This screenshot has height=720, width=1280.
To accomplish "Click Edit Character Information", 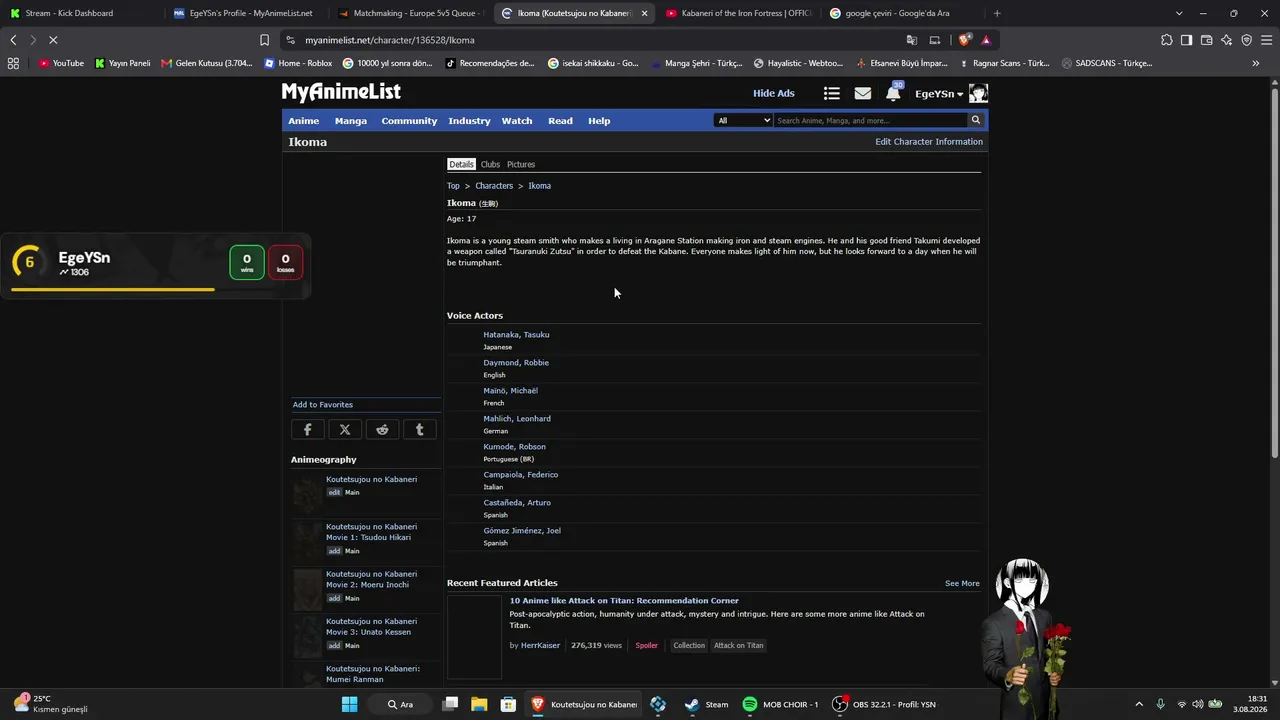I will [929, 142].
